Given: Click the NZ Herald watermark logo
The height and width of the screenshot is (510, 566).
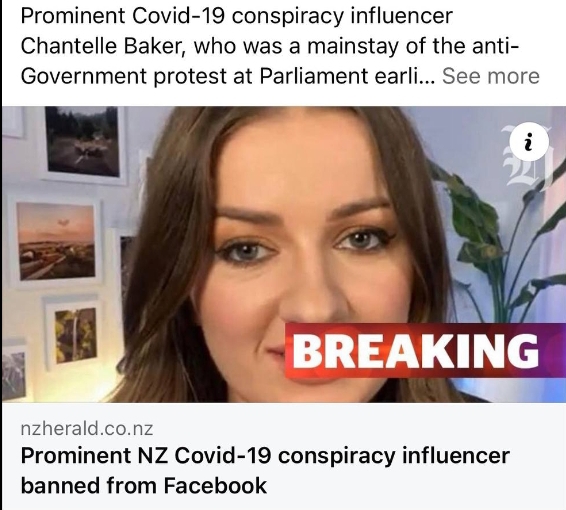Looking at the screenshot, I should click(x=527, y=156).
